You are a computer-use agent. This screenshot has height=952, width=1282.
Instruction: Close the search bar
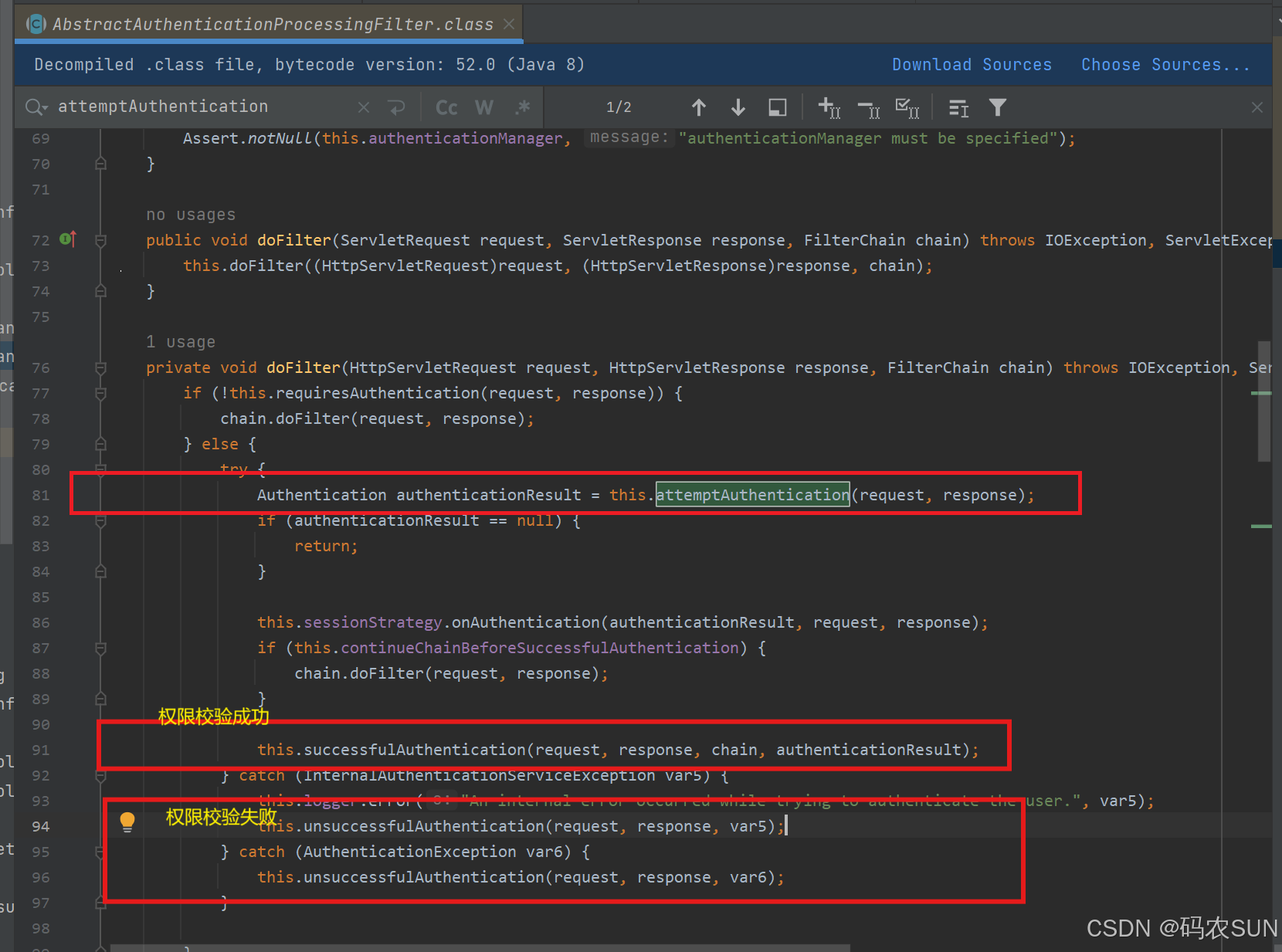click(1257, 107)
